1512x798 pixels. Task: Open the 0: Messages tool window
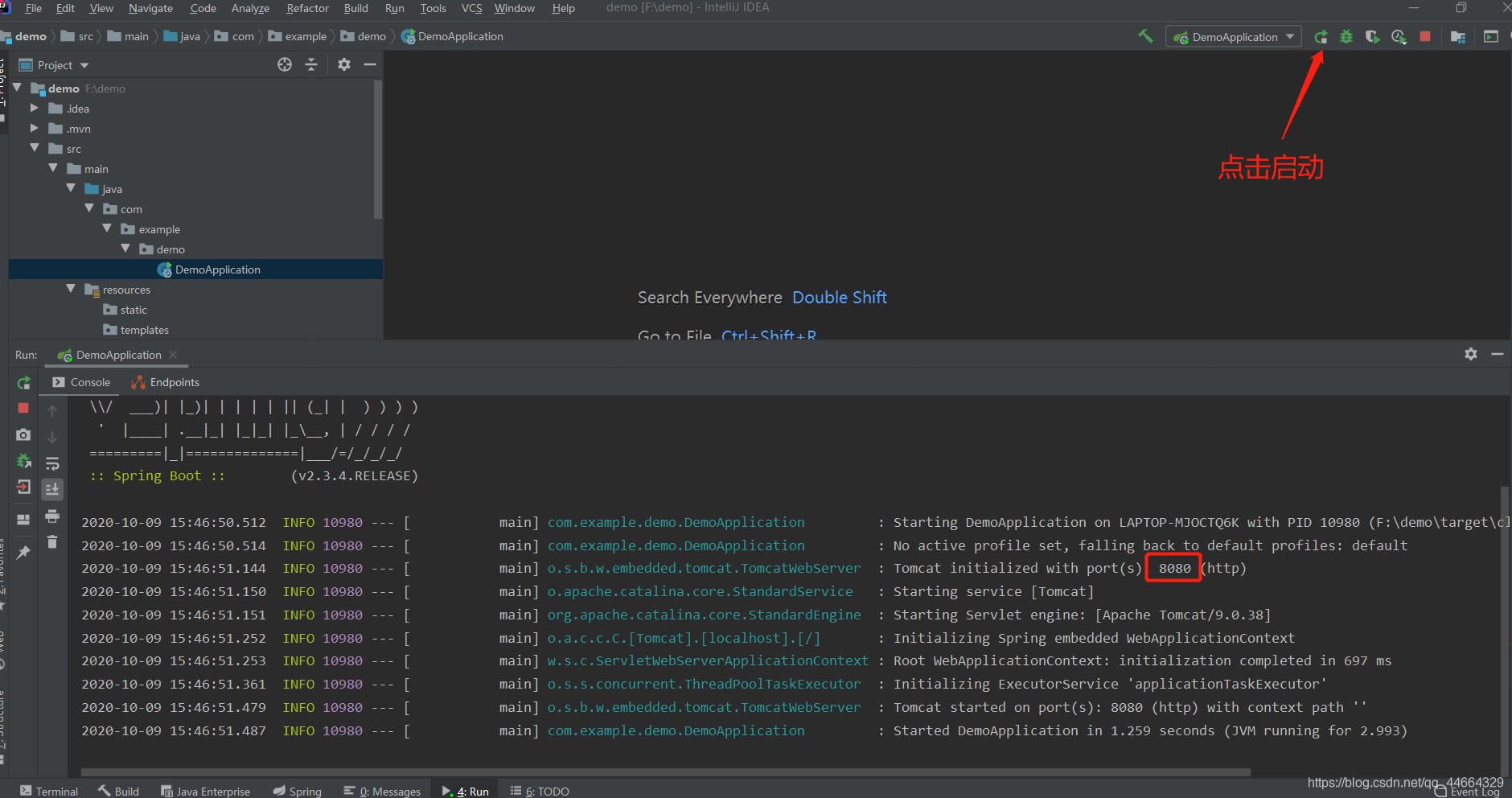tap(382, 791)
